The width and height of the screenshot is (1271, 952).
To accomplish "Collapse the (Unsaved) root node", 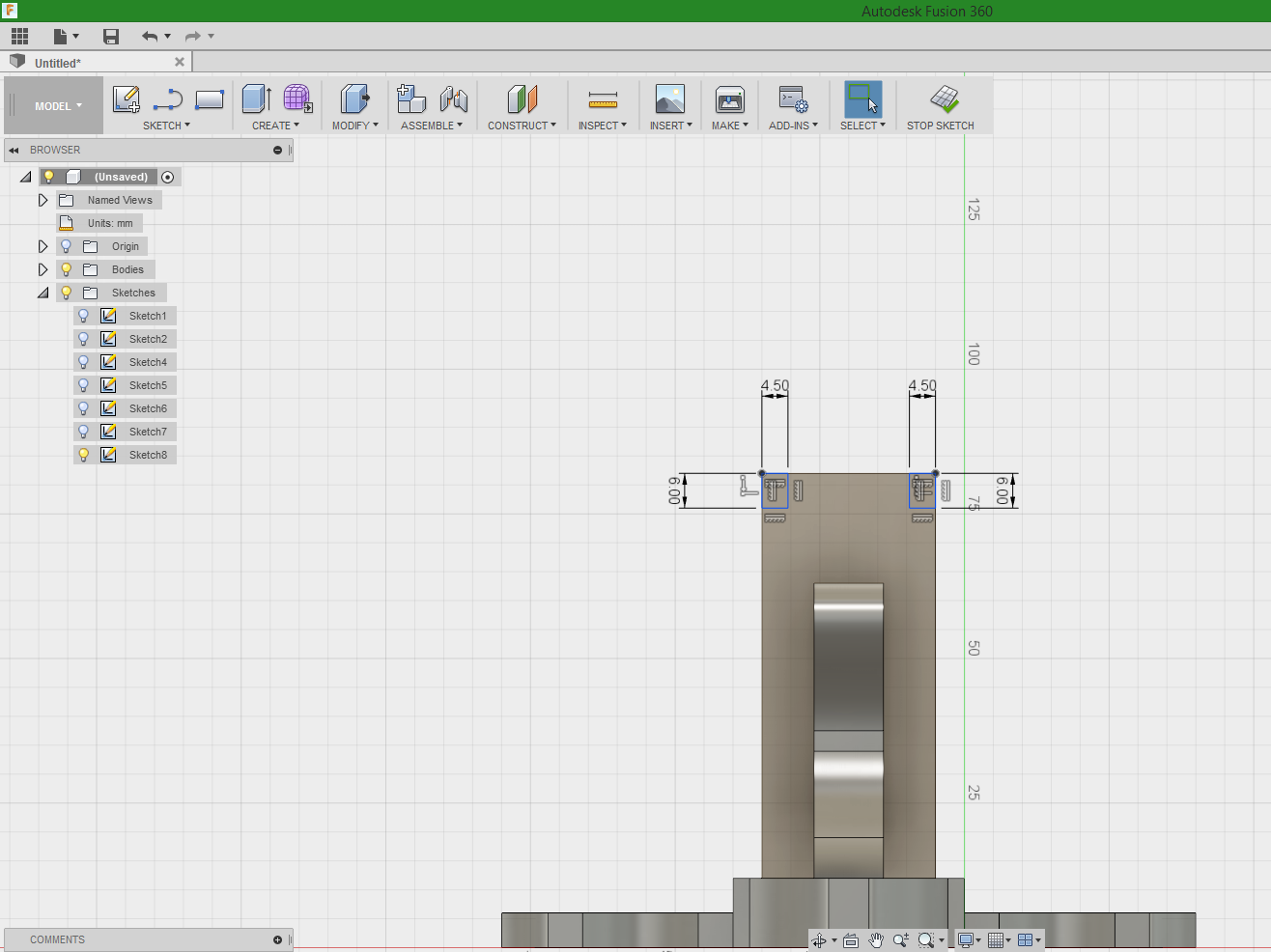I will pyautogui.click(x=26, y=177).
